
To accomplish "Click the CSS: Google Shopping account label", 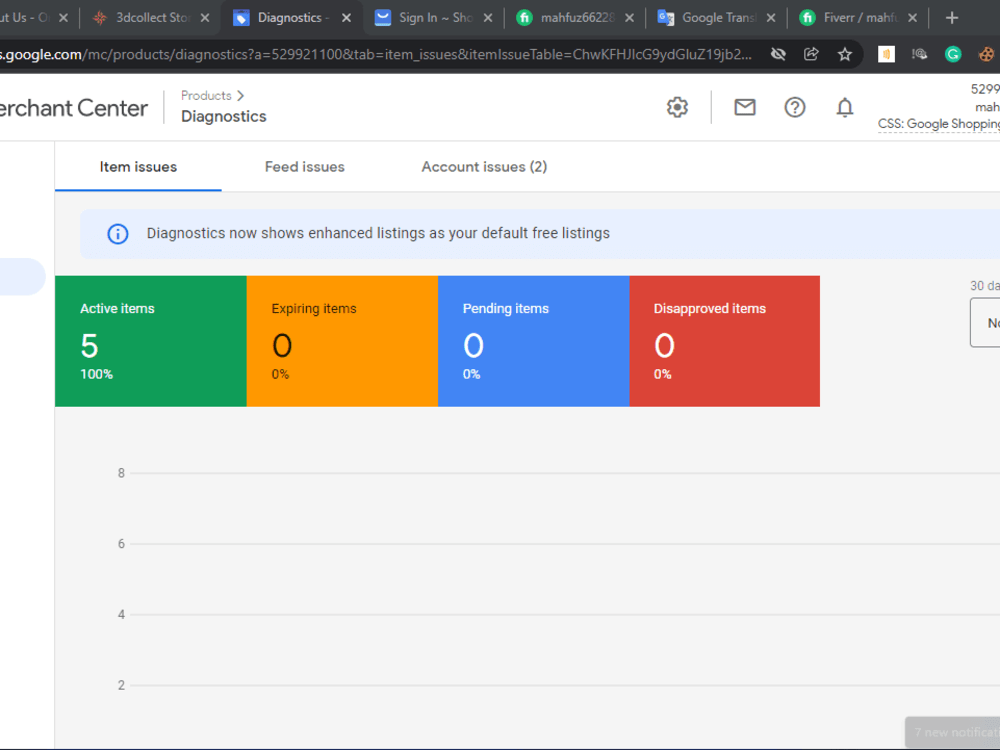I will (939, 124).
